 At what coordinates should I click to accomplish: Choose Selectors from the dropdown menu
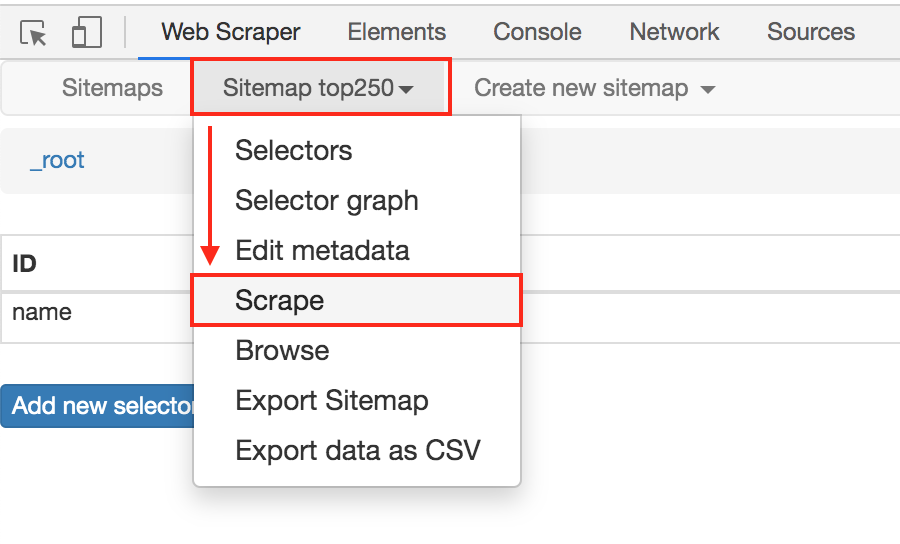(293, 151)
